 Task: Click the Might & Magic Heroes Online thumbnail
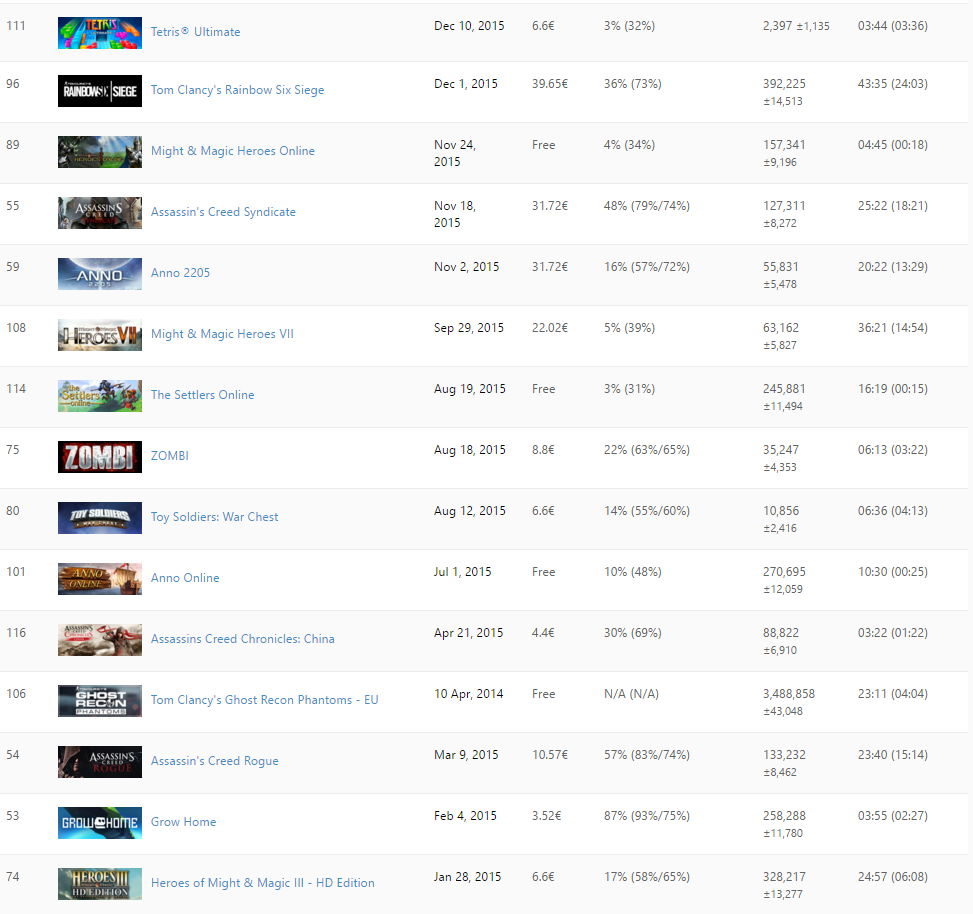[x=100, y=152]
